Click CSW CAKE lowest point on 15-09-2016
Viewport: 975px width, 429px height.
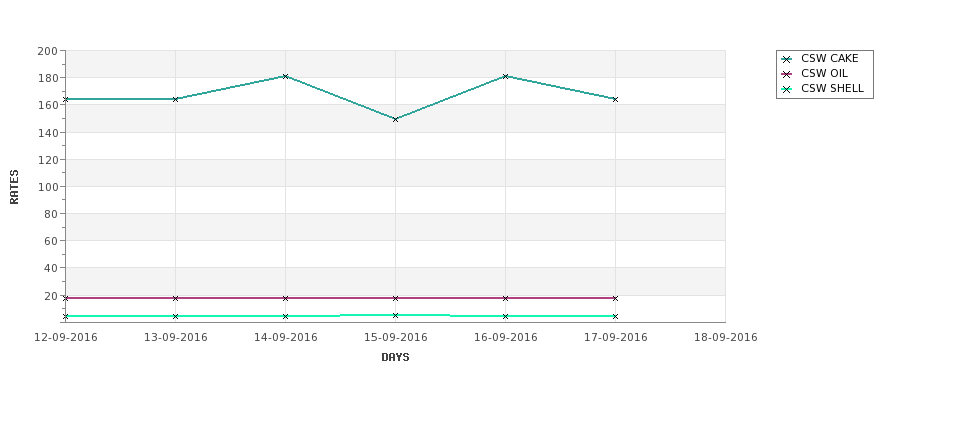pos(395,119)
